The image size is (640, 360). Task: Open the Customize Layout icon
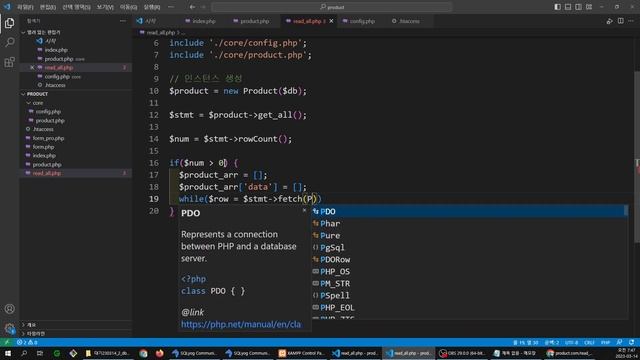point(589,7)
